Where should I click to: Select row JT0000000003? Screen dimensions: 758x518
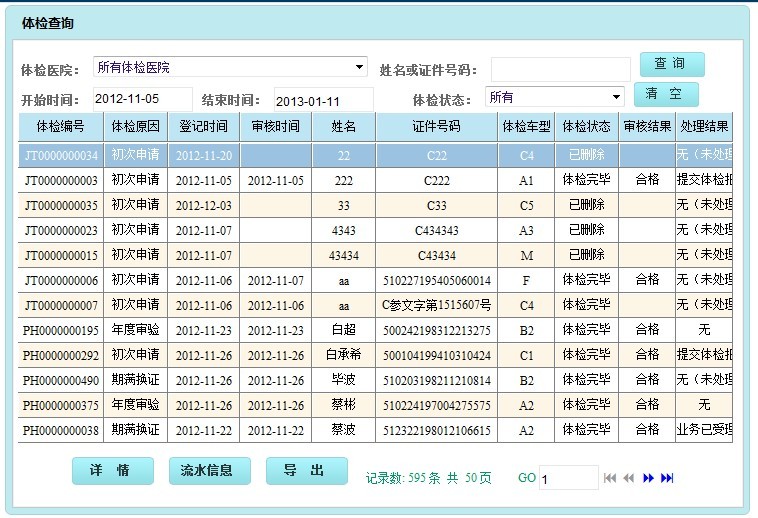(x=375, y=180)
